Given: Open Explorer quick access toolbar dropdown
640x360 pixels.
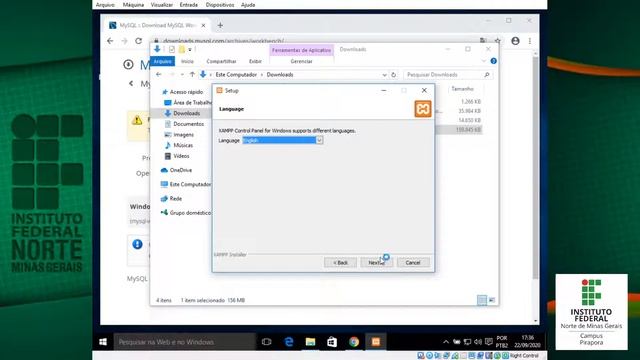Looking at the screenshot, I should [190, 49].
